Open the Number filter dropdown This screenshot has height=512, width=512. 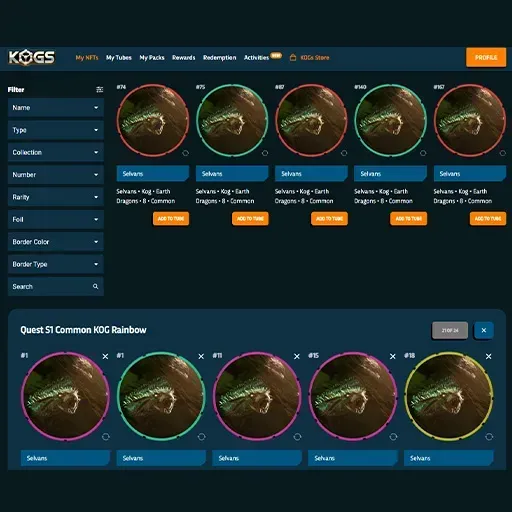(56, 175)
